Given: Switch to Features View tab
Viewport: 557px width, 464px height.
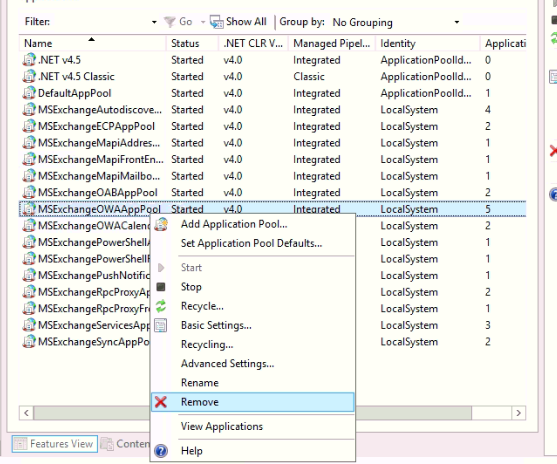Looking at the screenshot, I should tap(54, 444).
